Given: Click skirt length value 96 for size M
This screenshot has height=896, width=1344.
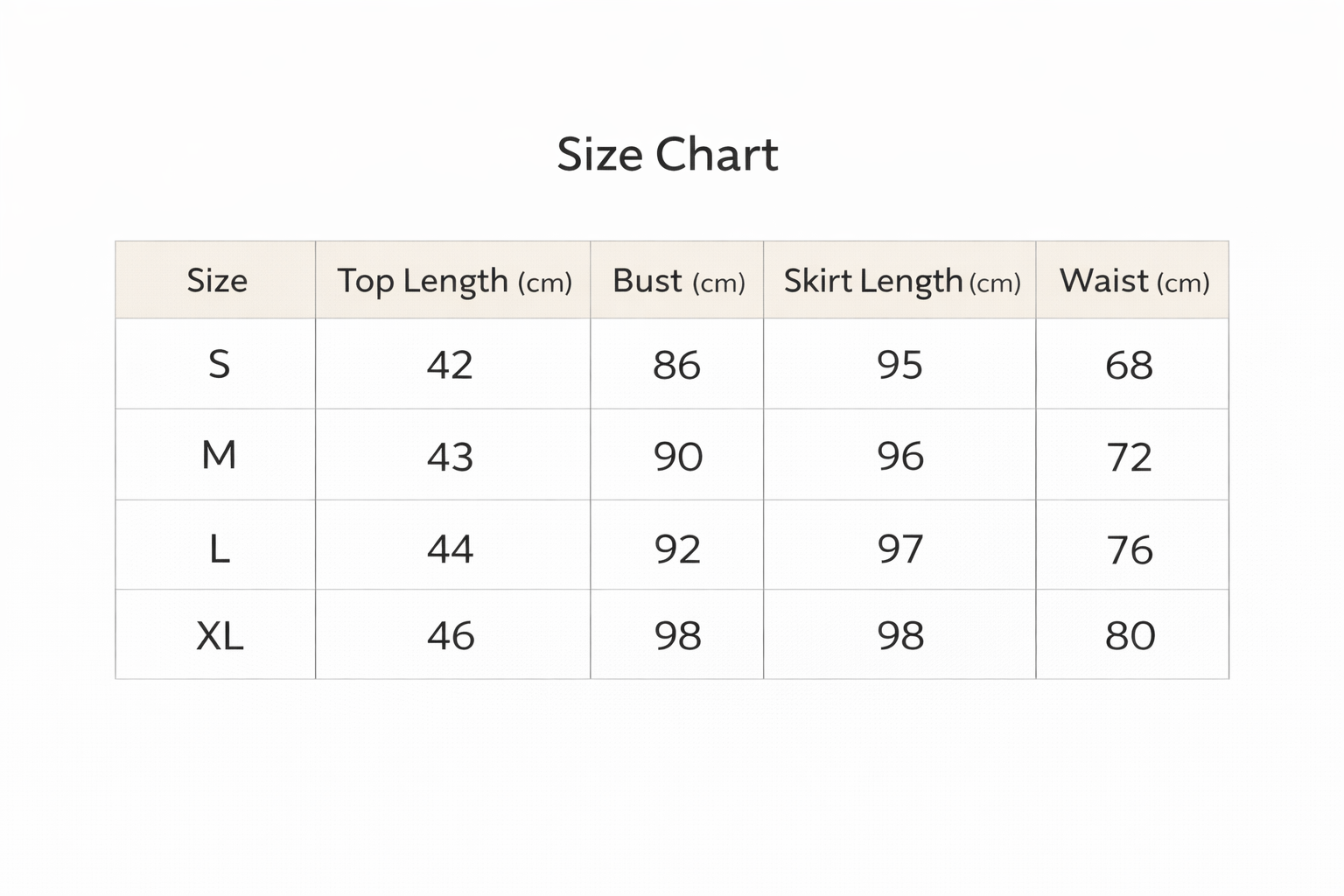Looking at the screenshot, I should [x=900, y=457].
